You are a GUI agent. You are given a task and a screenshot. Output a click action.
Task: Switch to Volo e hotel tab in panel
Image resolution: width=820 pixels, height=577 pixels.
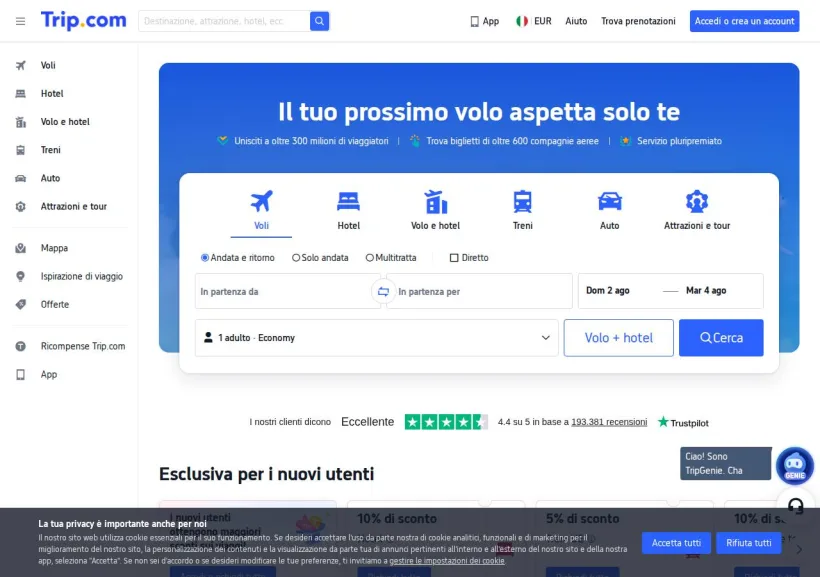click(435, 212)
